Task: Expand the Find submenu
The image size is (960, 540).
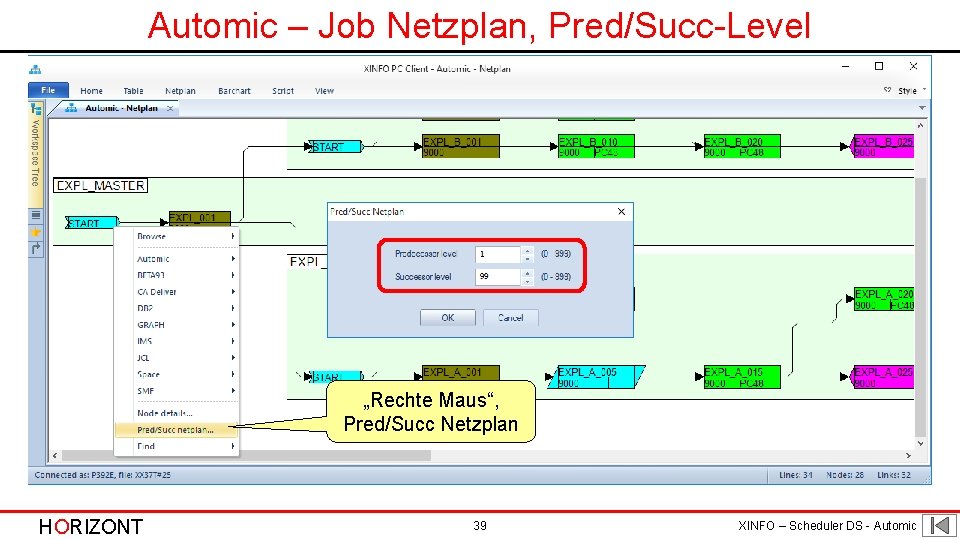Action: [x=176, y=446]
